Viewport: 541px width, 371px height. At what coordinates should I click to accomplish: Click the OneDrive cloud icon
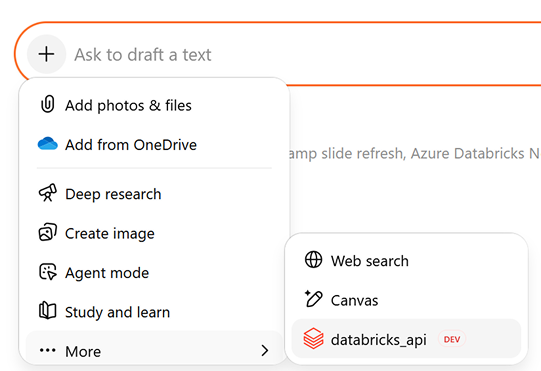[48, 144]
